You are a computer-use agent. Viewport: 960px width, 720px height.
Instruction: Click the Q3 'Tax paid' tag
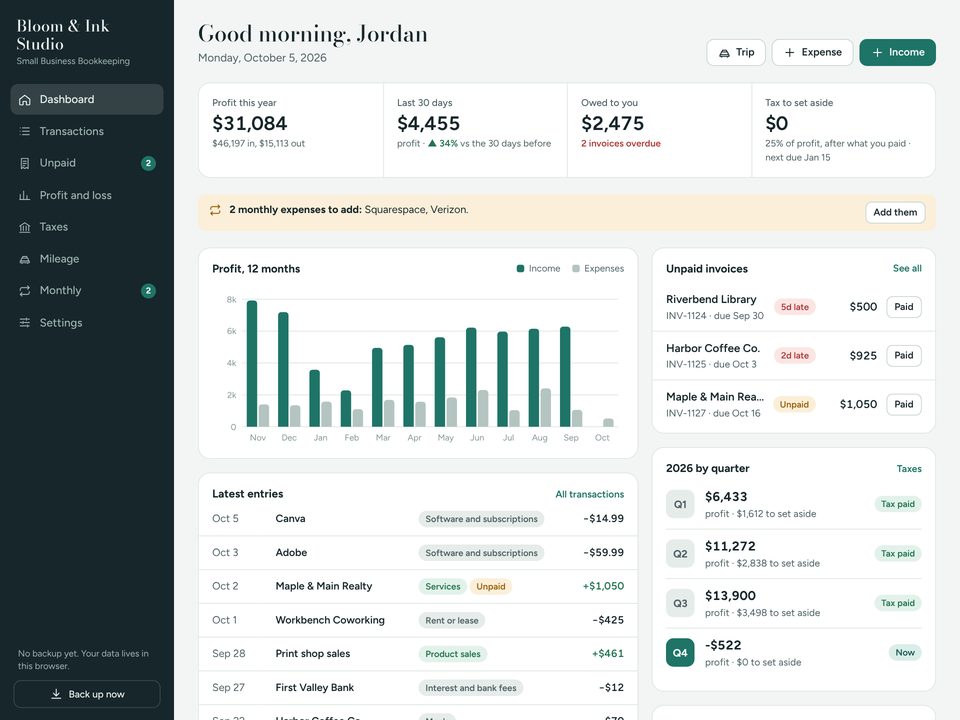[x=898, y=603]
